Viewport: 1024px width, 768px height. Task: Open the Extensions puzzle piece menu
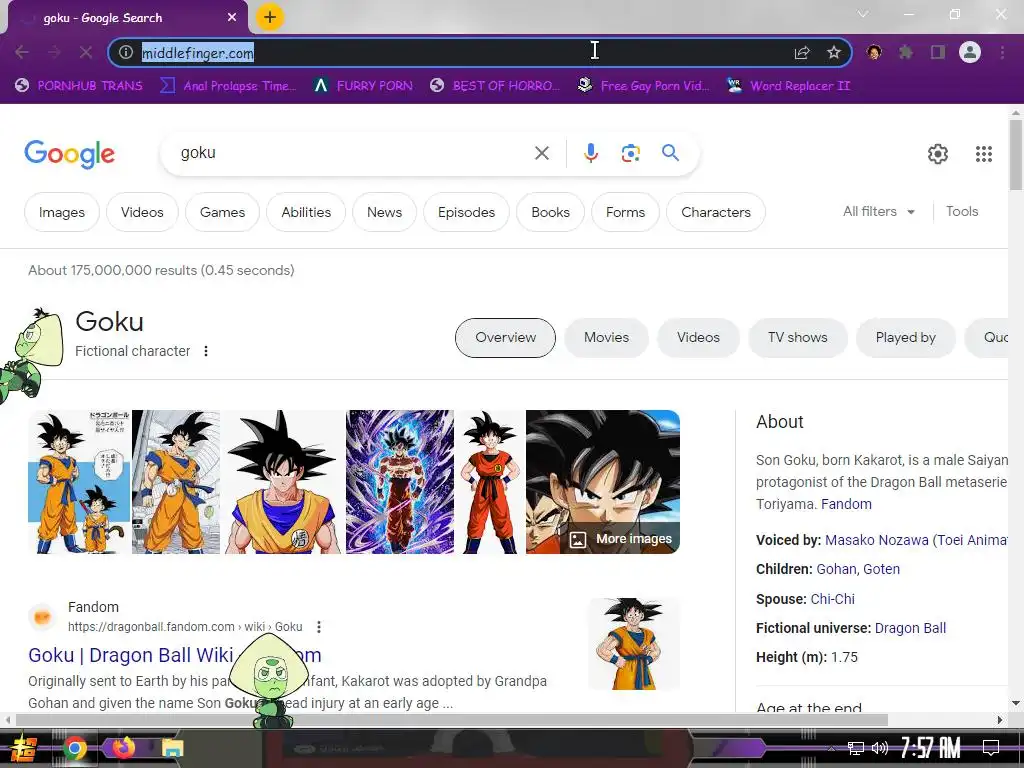tap(906, 52)
